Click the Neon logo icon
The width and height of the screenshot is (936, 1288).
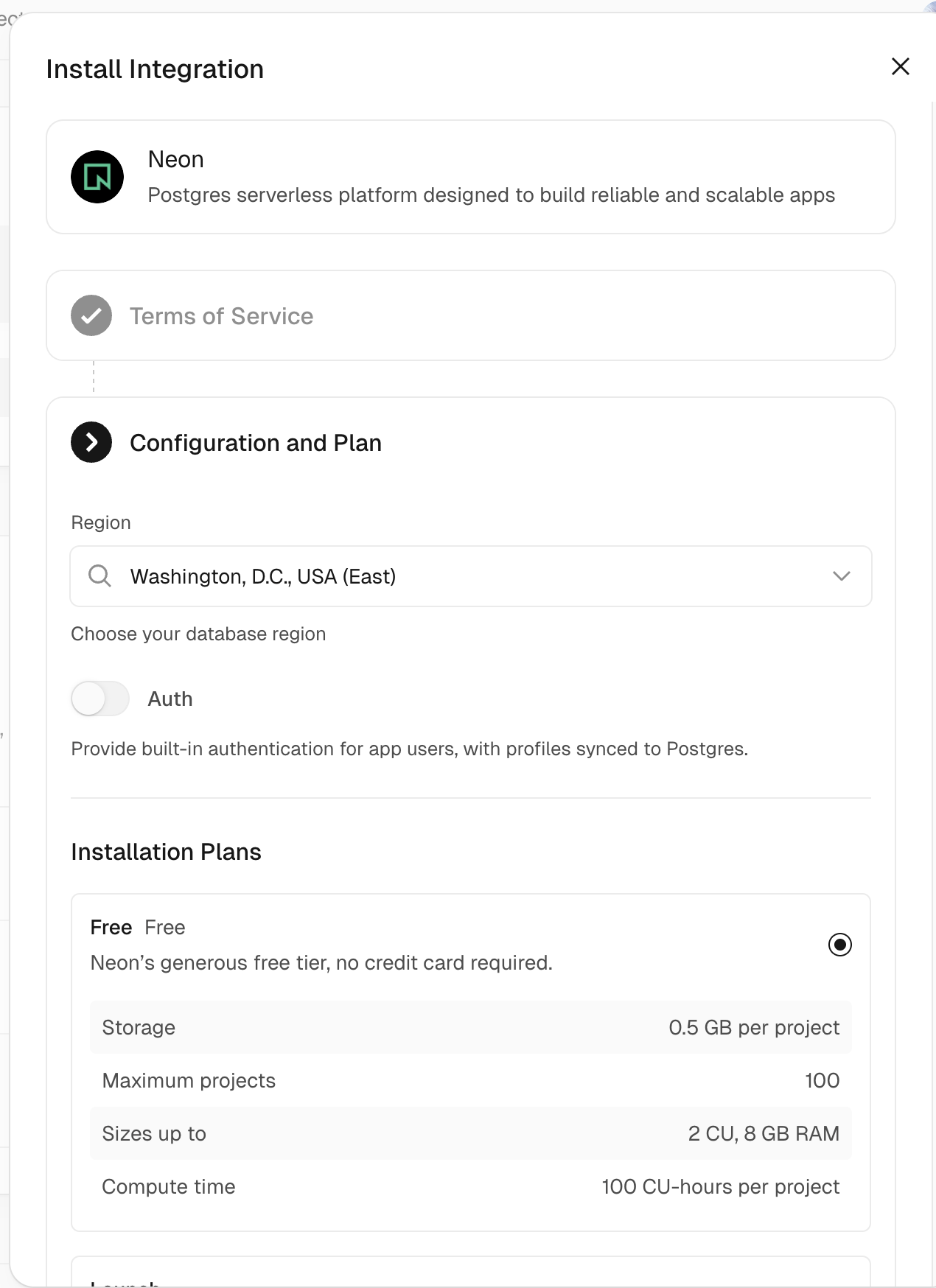click(x=97, y=176)
